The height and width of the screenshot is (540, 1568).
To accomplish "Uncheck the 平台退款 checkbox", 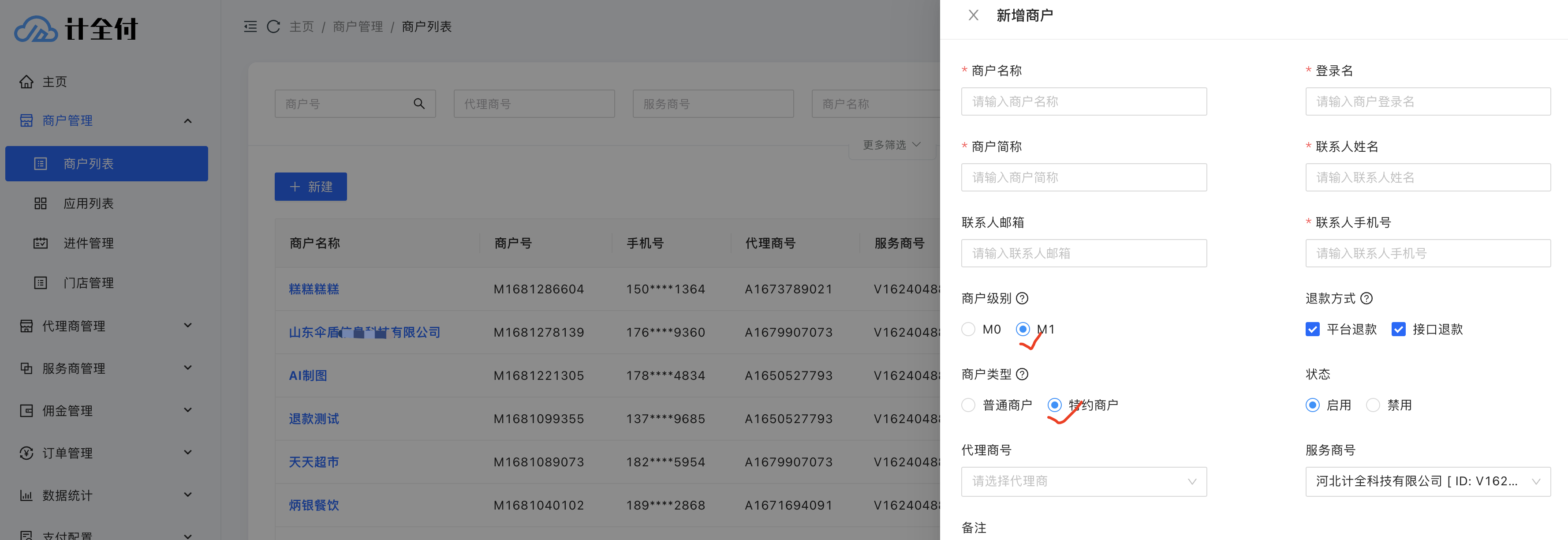I will tap(1312, 330).
